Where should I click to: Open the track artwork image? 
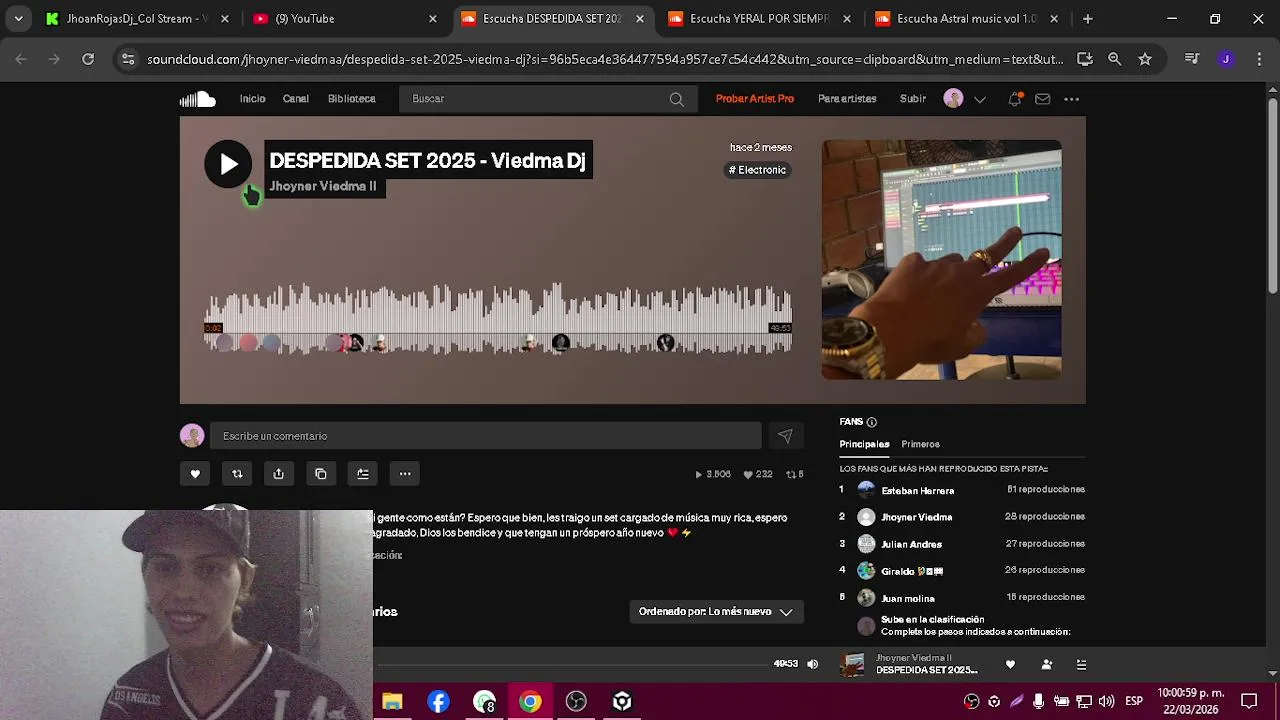[942, 260]
